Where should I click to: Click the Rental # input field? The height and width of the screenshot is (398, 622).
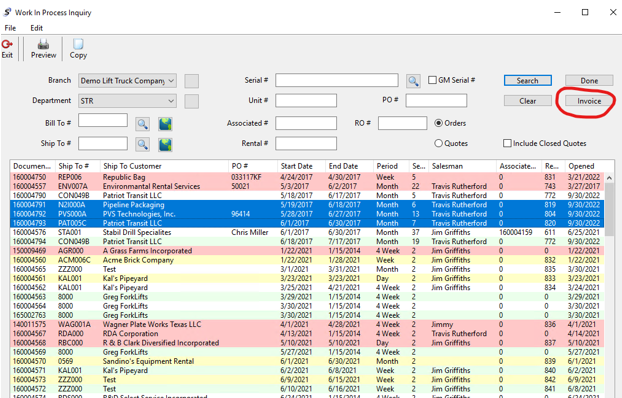[x=306, y=143]
